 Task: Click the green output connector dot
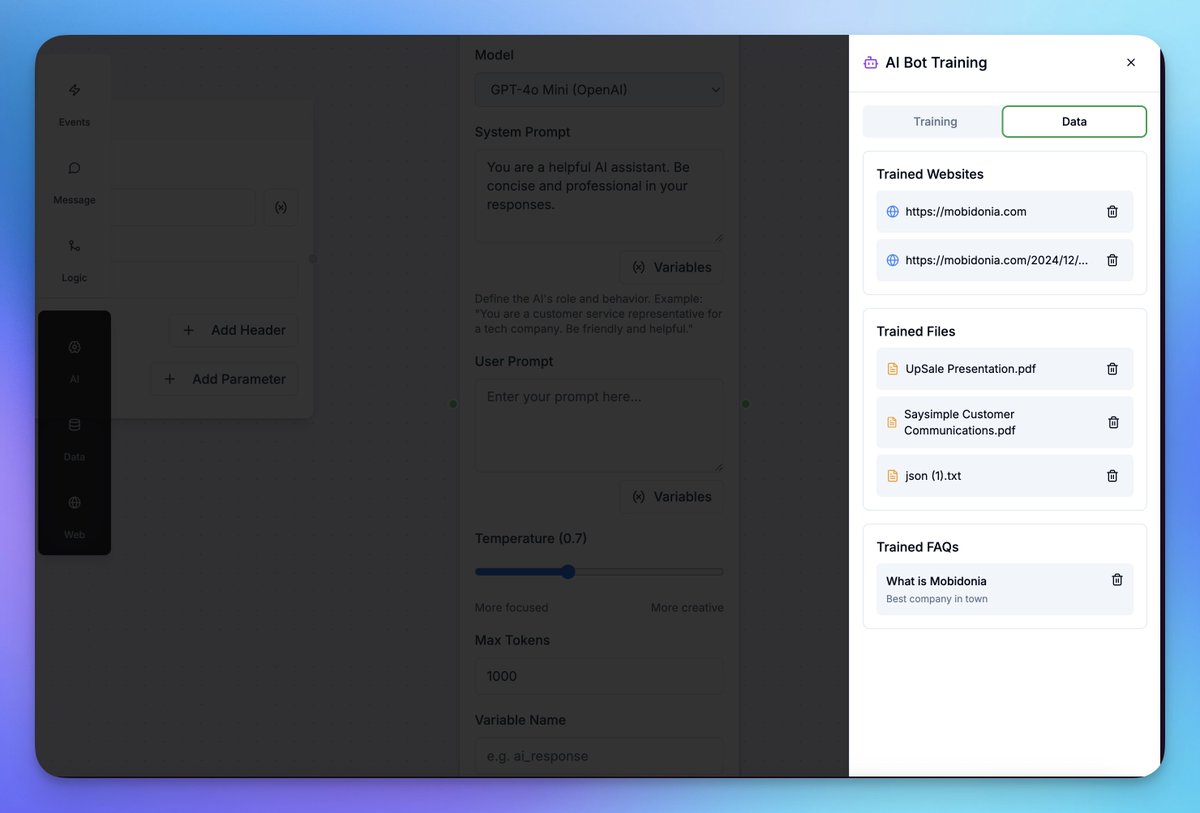tap(745, 404)
